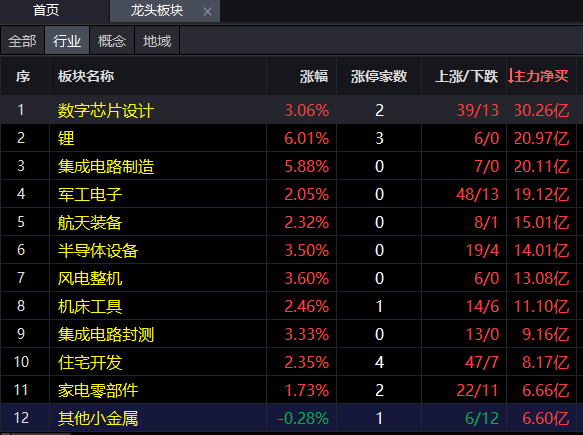Click the 30.26亿 net buy value
This screenshot has width=583, height=435.
pyautogui.click(x=541, y=110)
